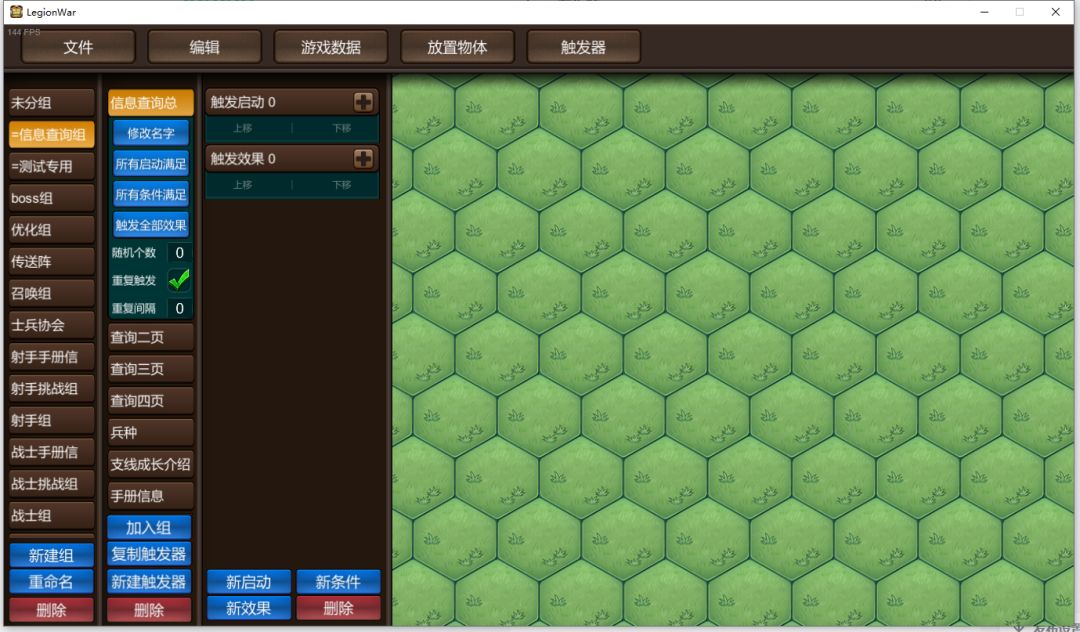Select the 射手挑战组 group
This screenshot has height=632, width=1080.
[52, 388]
